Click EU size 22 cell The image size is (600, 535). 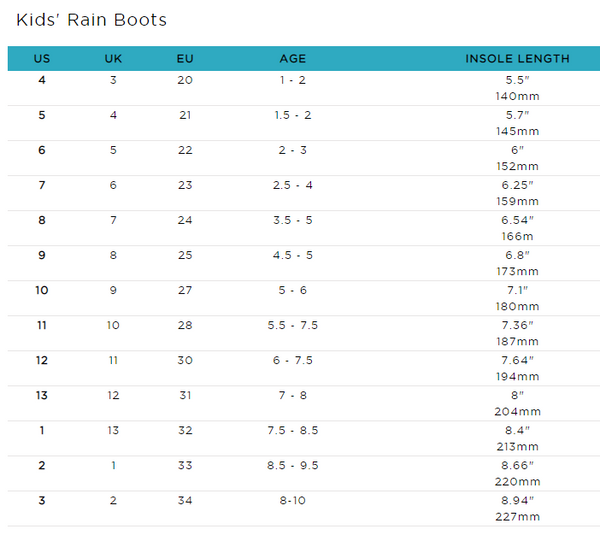pos(185,150)
